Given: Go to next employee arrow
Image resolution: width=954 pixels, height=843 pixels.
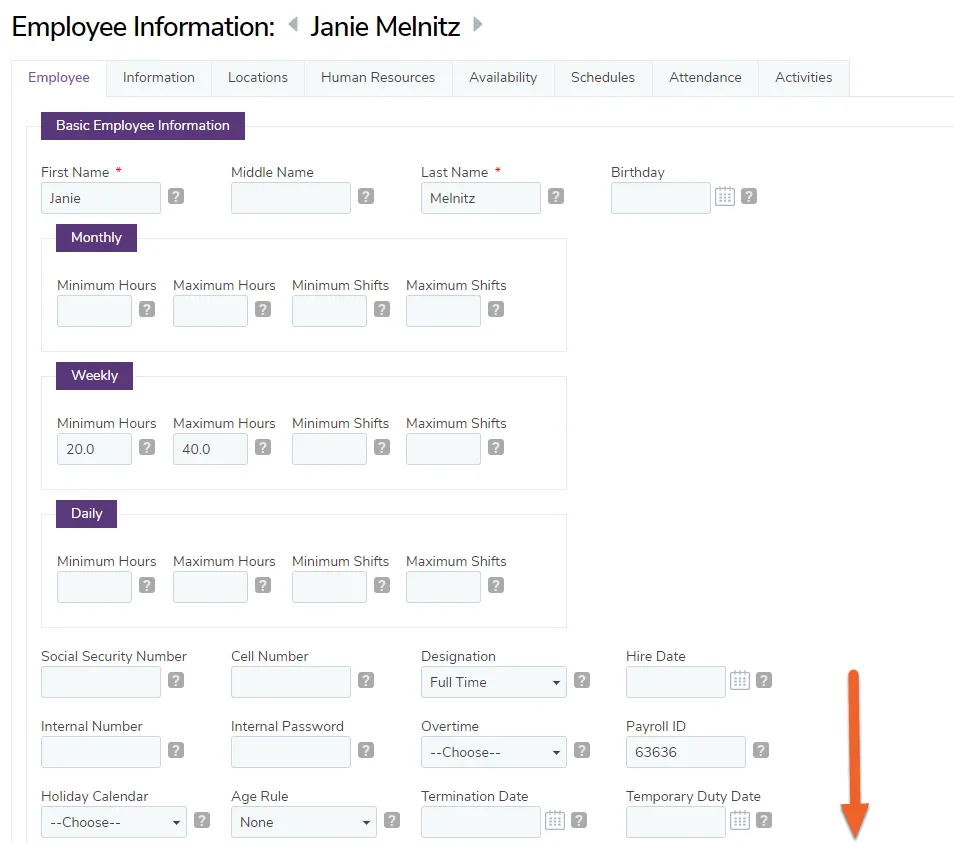Looking at the screenshot, I should tap(478, 24).
